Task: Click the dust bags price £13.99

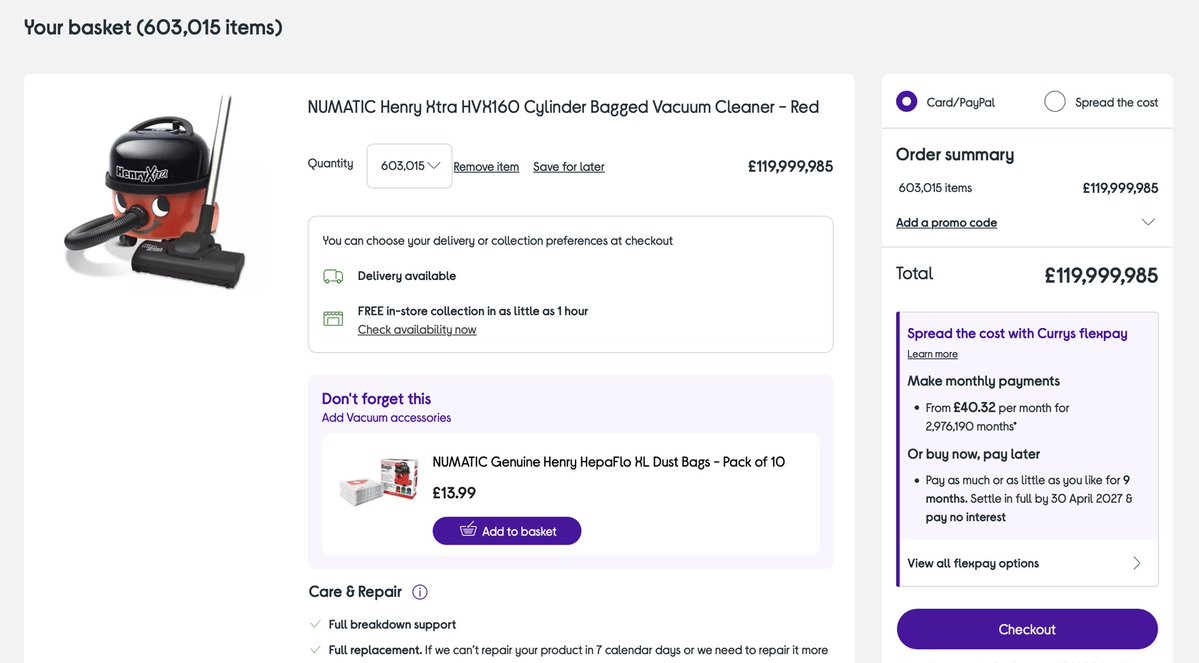Action: click(x=454, y=493)
